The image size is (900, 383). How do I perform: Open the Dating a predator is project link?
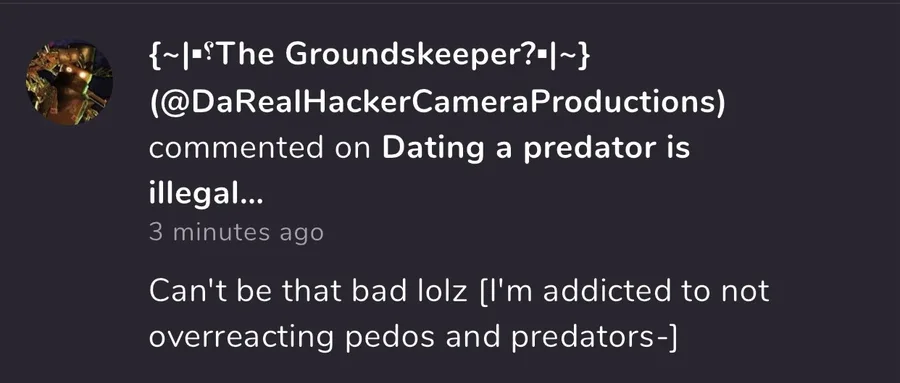pyautogui.click(x=536, y=149)
